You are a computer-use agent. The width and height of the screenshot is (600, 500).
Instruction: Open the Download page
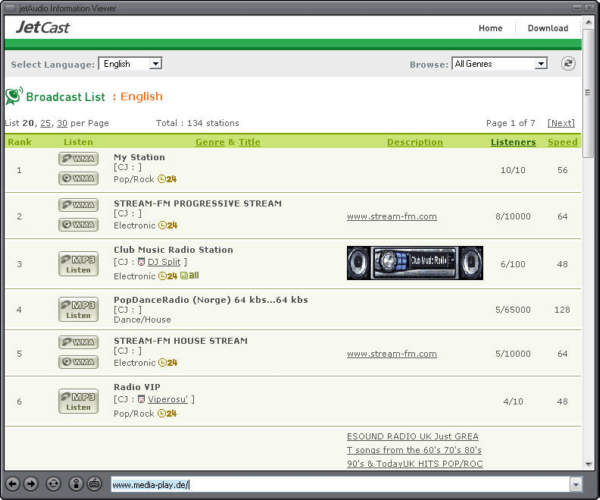tap(548, 28)
